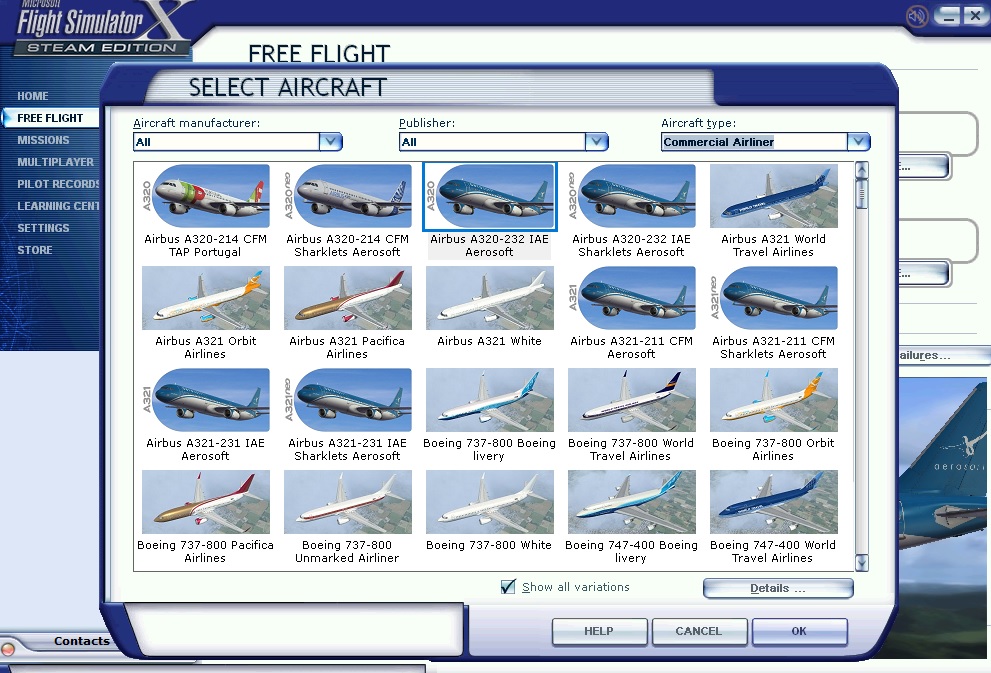
Task: Choose Boeing 747-400 Boeing livery aircraft
Action: (x=631, y=502)
